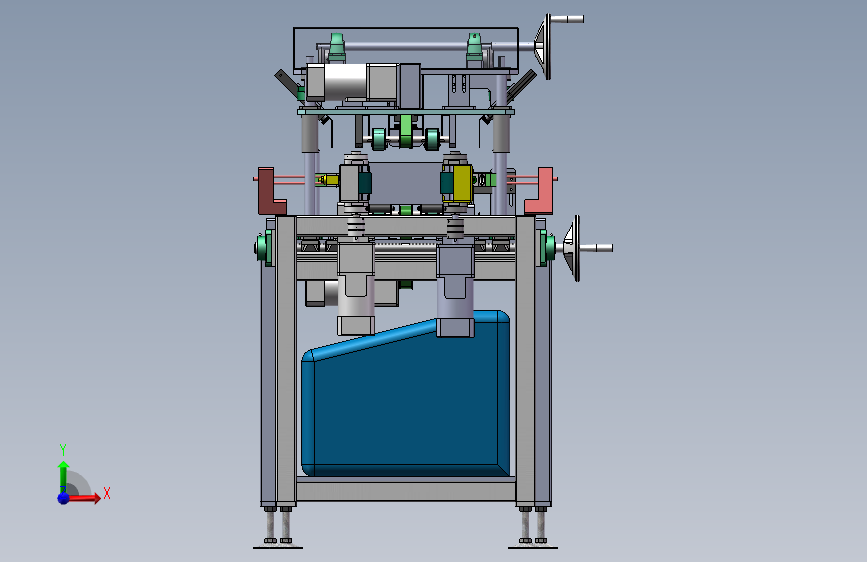Click the blue Z axis origin ball of the triad
Viewport: 867px width, 562px height.
coord(64,498)
